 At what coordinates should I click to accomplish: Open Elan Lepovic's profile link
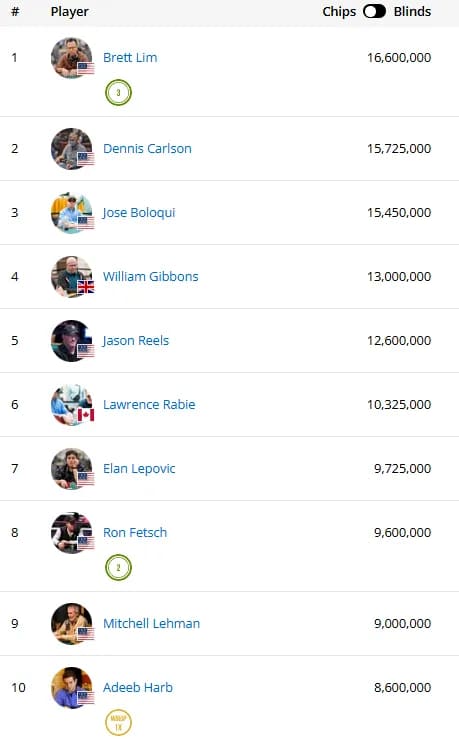[x=139, y=468]
